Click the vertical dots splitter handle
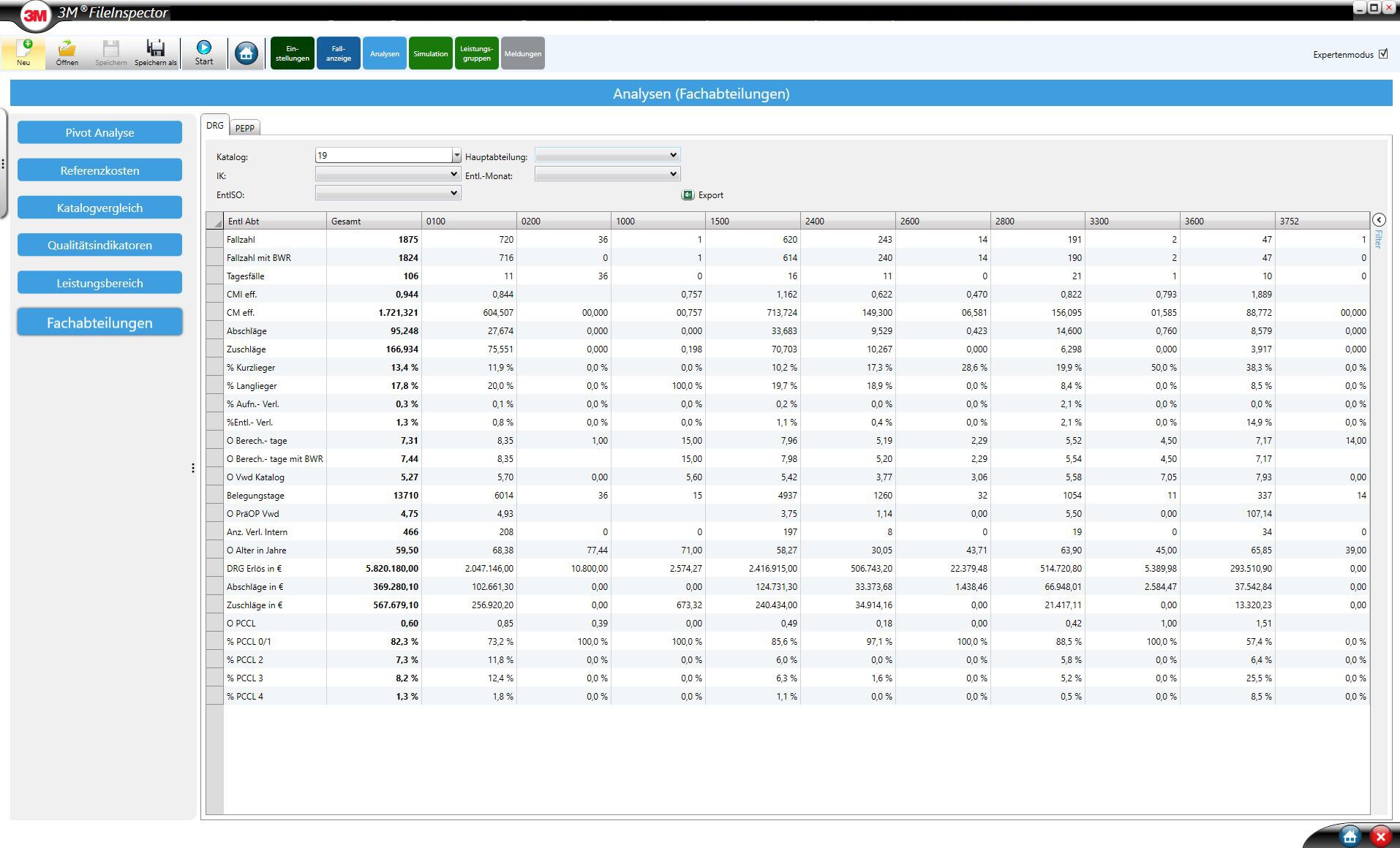 click(x=193, y=468)
